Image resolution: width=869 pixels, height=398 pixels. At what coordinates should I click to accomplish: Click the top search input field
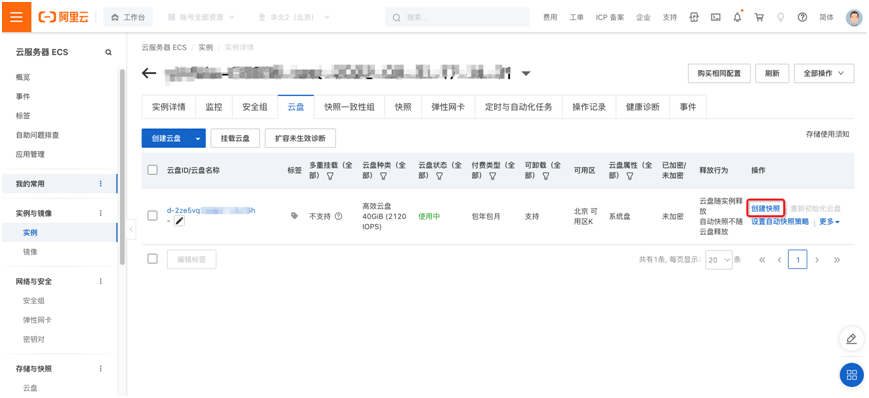(x=457, y=17)
